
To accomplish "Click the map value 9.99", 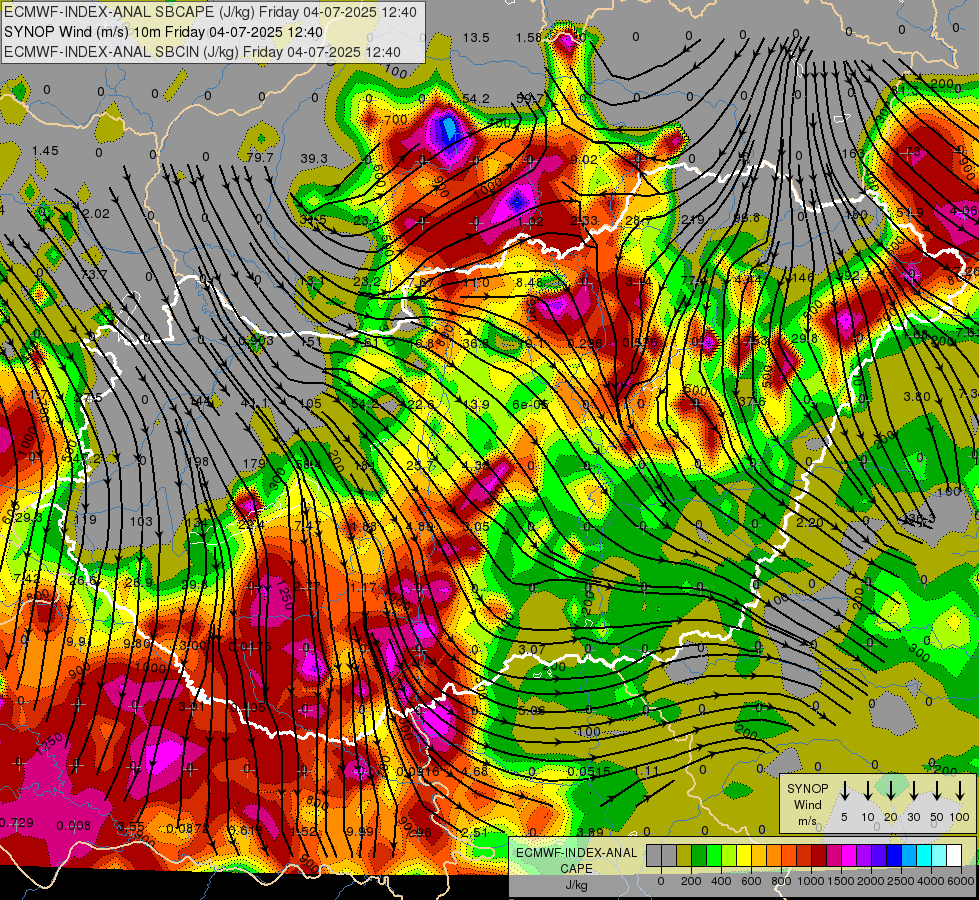I will pos(360,831).
